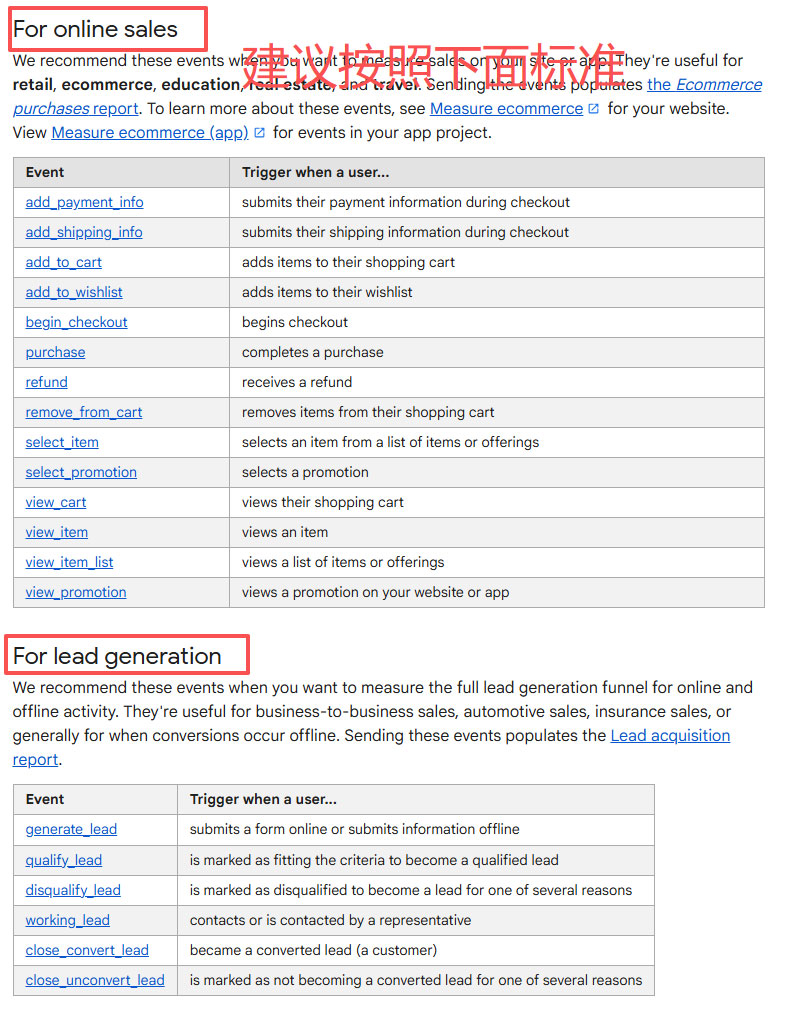Open the add_to_wishlist event link
This screenshot has width=796, height=1020.
click(74, 292)
